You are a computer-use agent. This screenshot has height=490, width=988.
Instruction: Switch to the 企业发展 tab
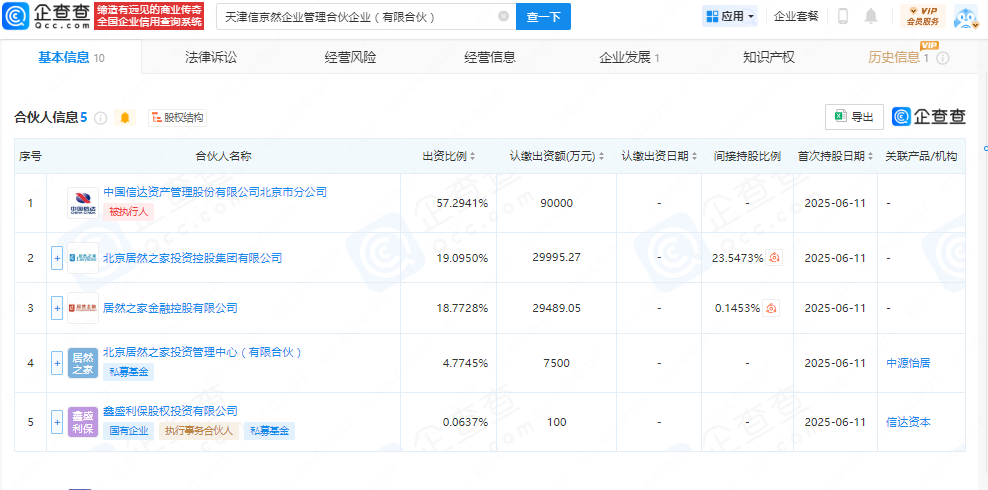[x=629, y=57]
